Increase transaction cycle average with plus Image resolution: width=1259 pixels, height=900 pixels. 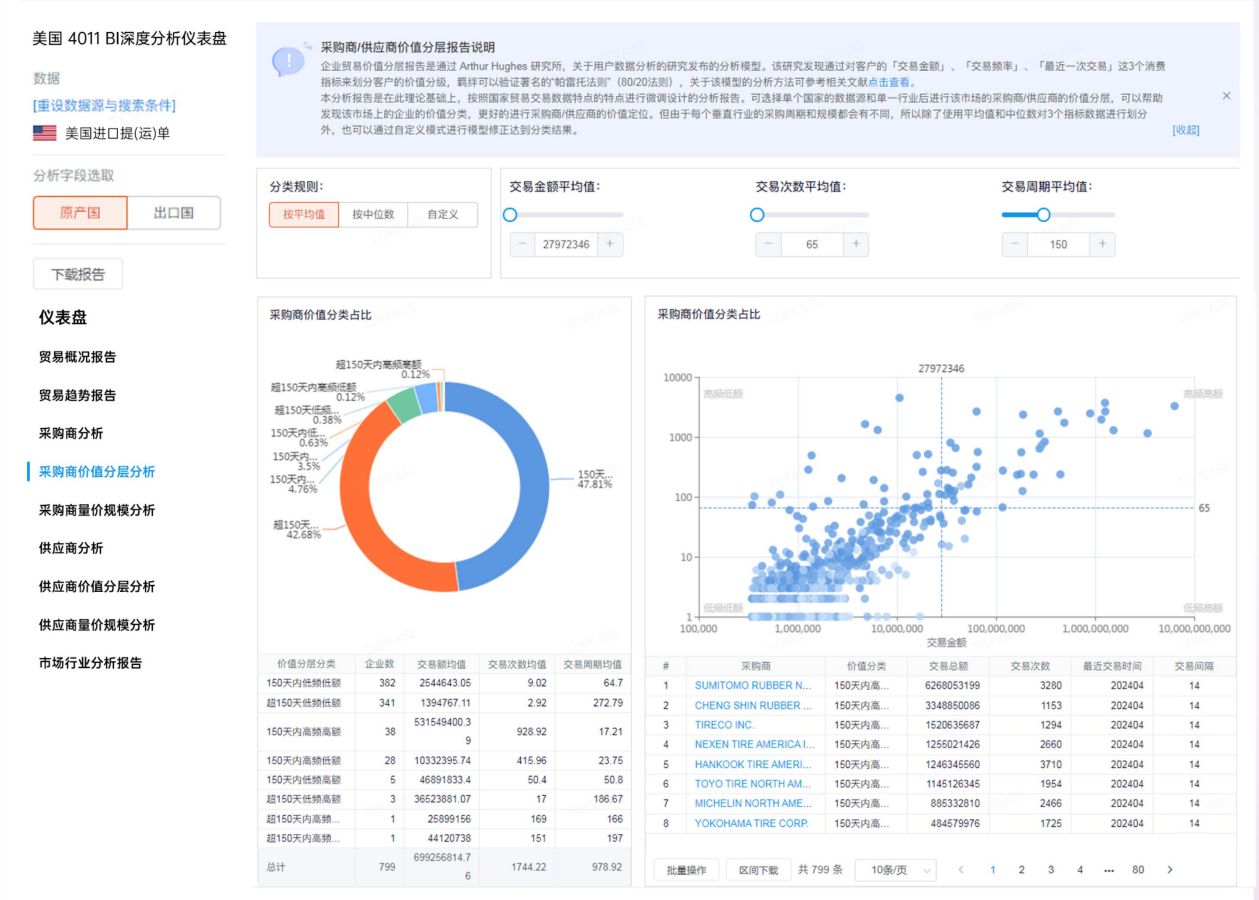point(1102,244)
